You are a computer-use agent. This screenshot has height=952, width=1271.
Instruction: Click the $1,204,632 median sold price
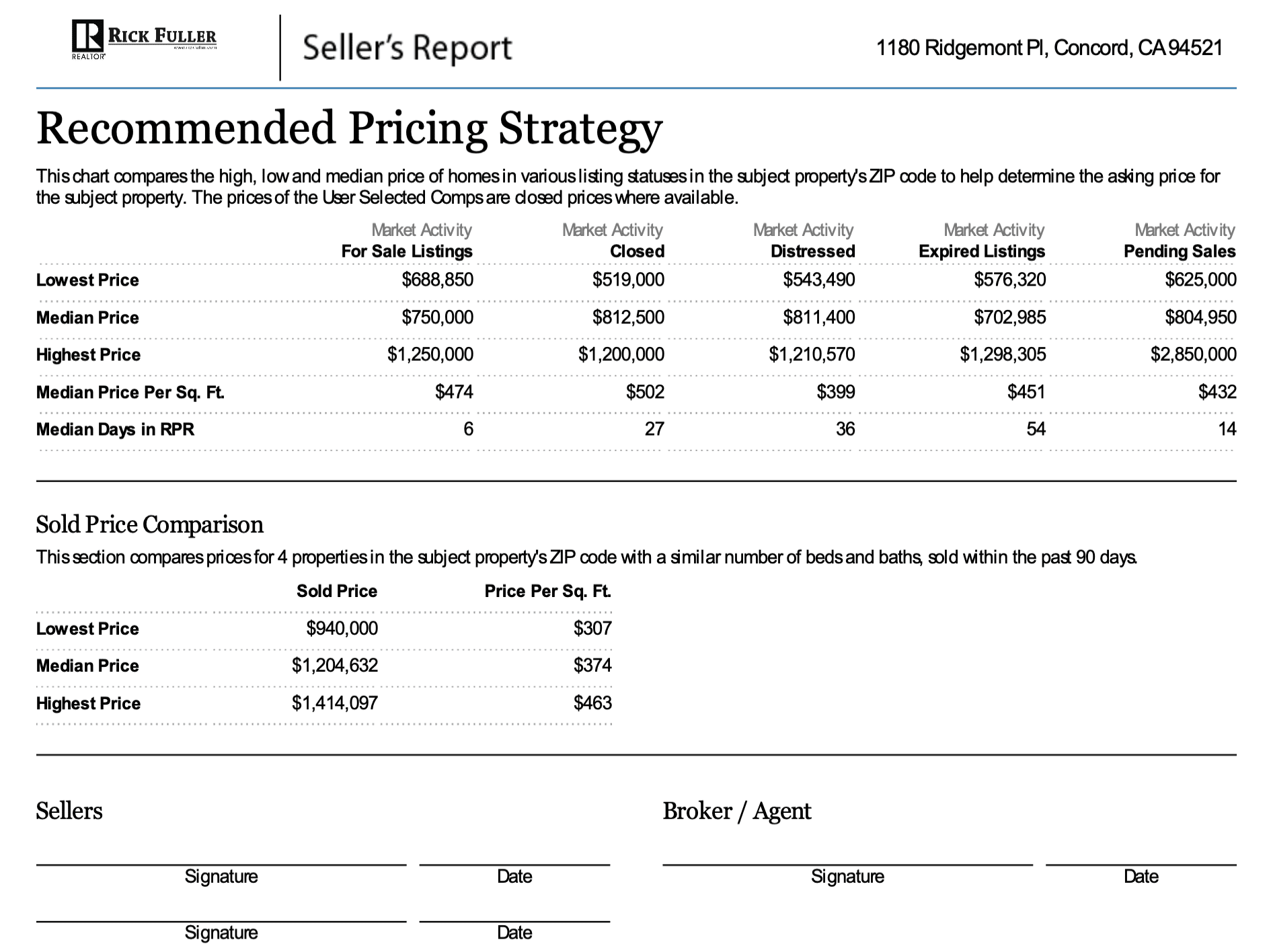335,666
